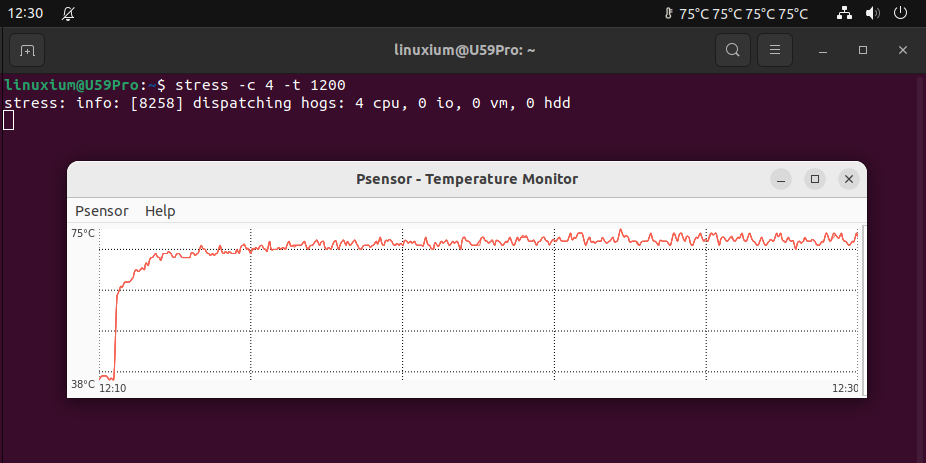
Task: Close the Psensor Temperature Monitor window
Action: point(849,179)
